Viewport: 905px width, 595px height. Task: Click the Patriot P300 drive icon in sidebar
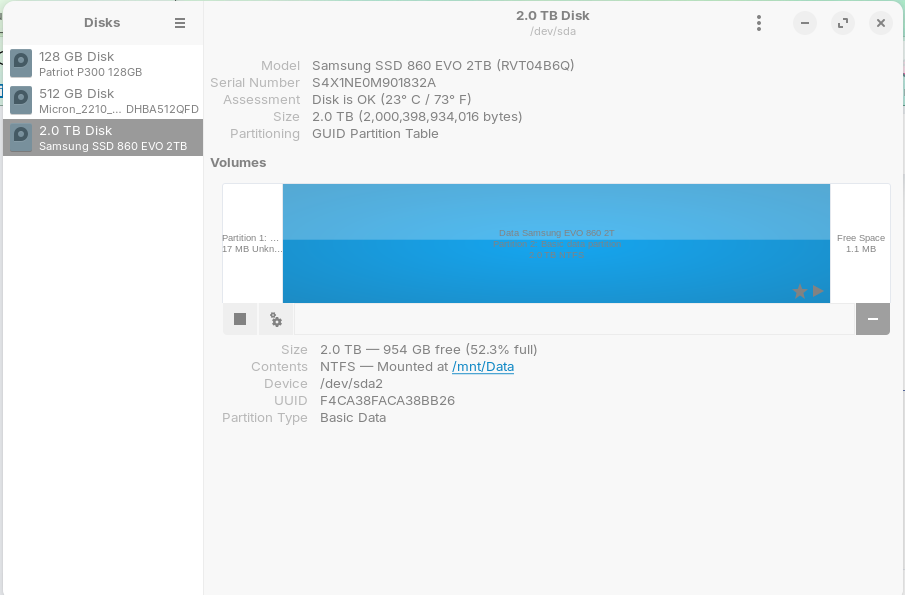(20, 63)
